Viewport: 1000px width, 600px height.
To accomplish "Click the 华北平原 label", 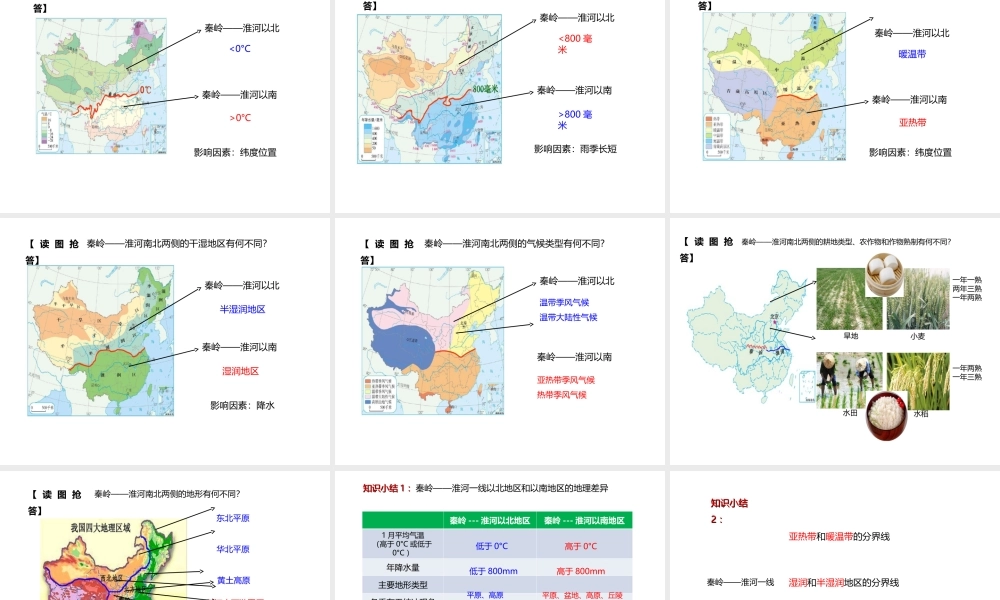I will (233, 549).
